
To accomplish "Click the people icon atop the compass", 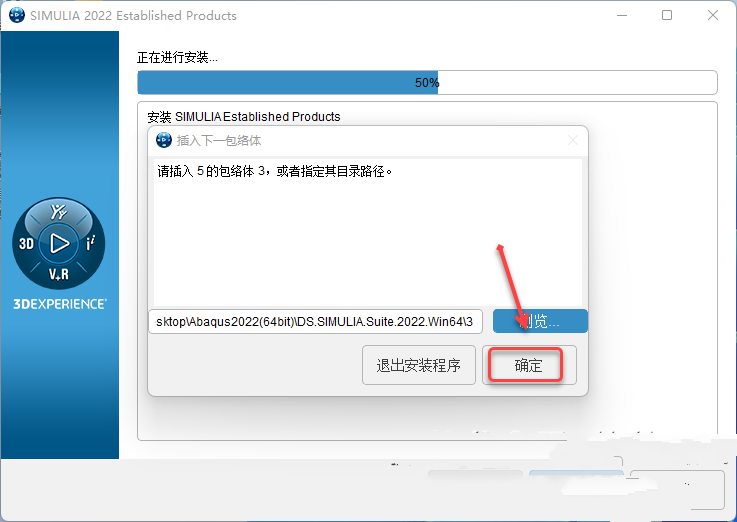I will [x=59, y=212].
